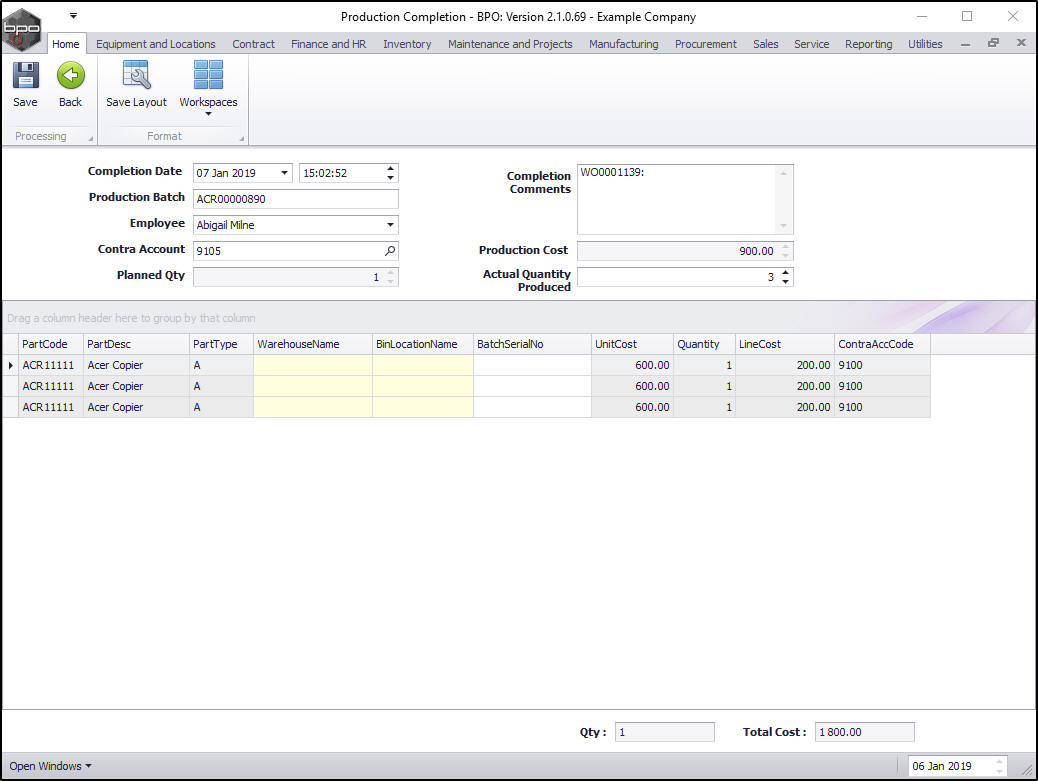Click the PartCode column header

[50, 344]
